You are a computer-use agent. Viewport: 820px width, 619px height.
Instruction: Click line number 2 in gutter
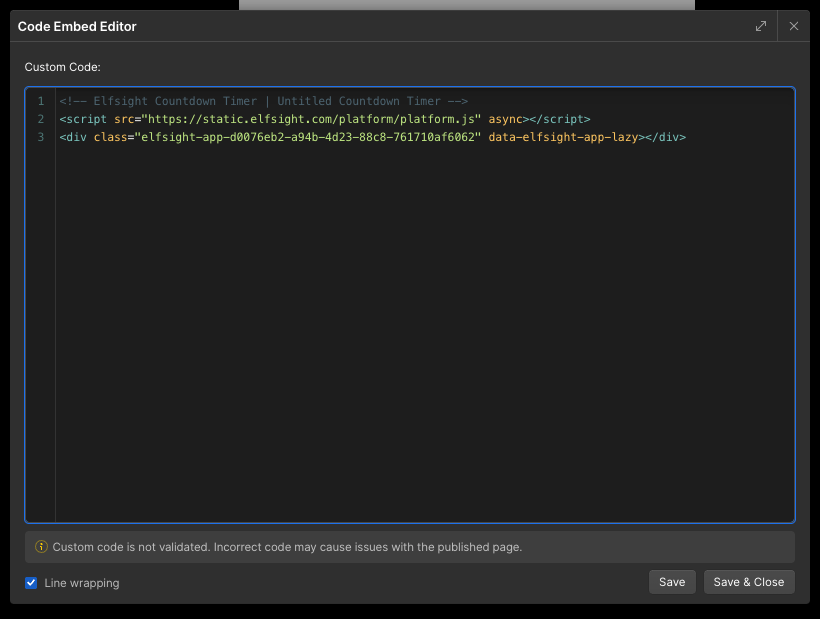pos(41,119)
